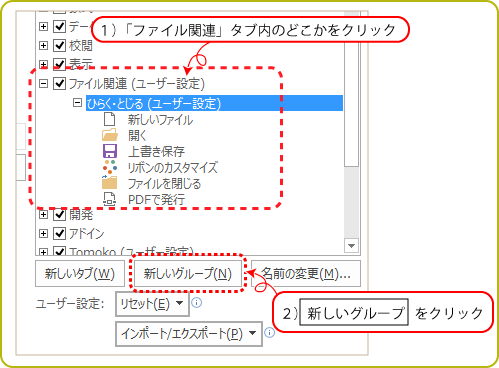This screenshot has height=368, width=499.
Task: Click info icon next to インポート/エクスポート
Action: click(269, 332)
